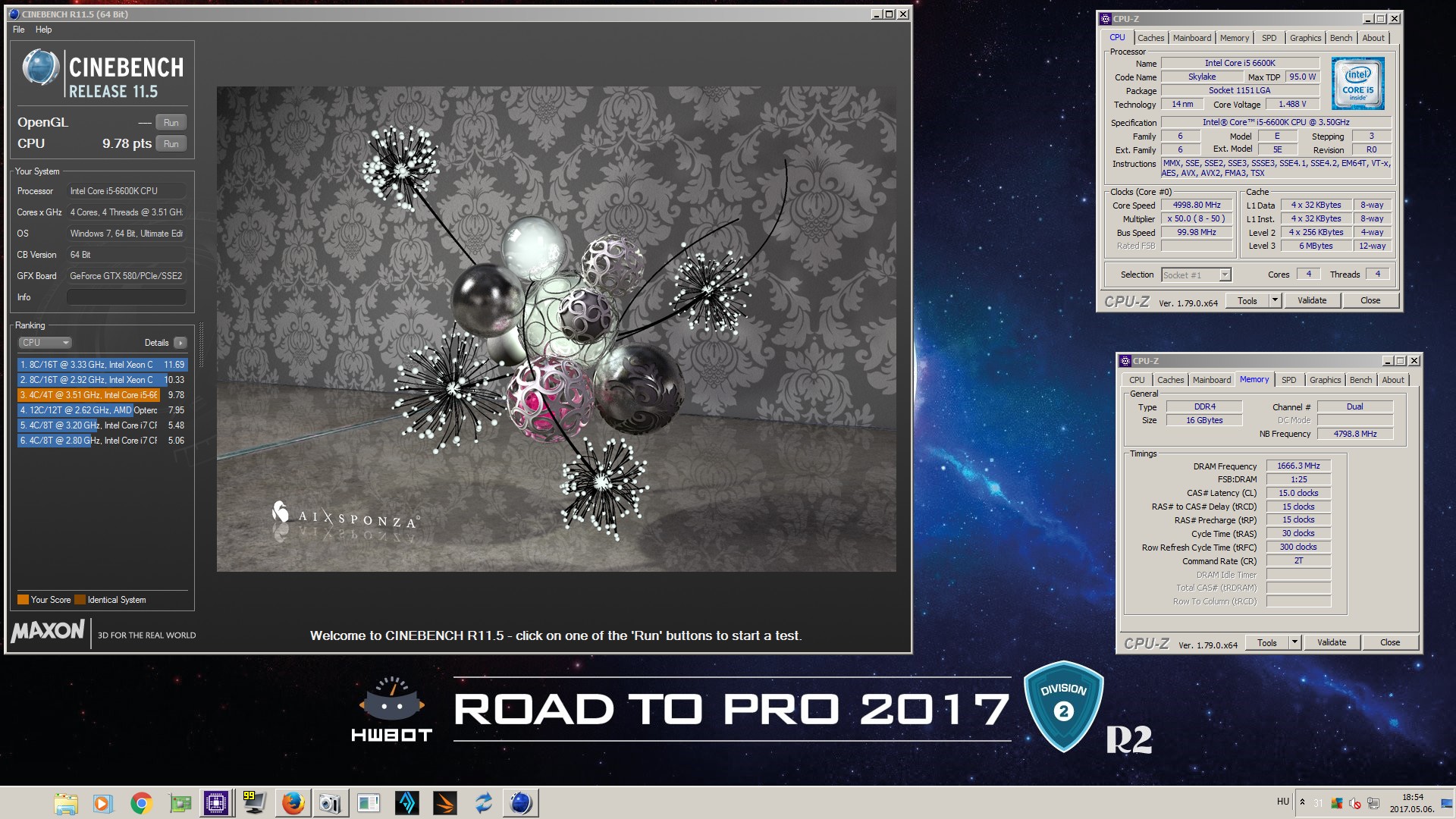This screenshot has height=819, width=1456.
Task: Click Close button in upper CPU-Z window
Action: [1370, 301]
